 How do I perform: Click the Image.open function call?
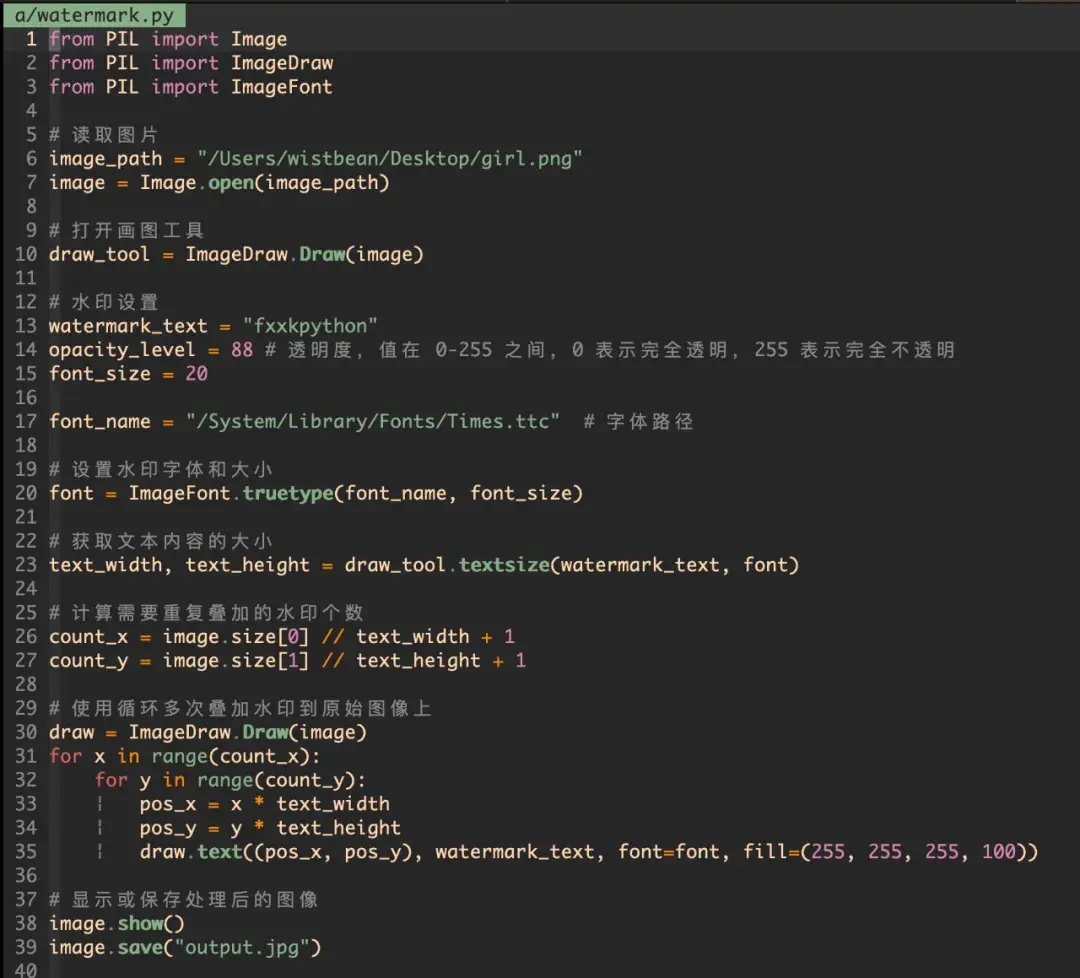point(200,182)
